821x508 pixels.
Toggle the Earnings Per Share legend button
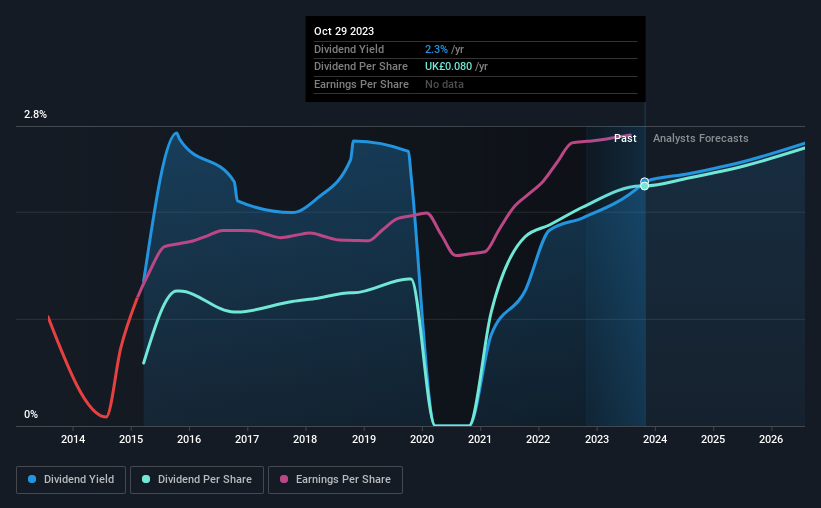coord(335,480)
